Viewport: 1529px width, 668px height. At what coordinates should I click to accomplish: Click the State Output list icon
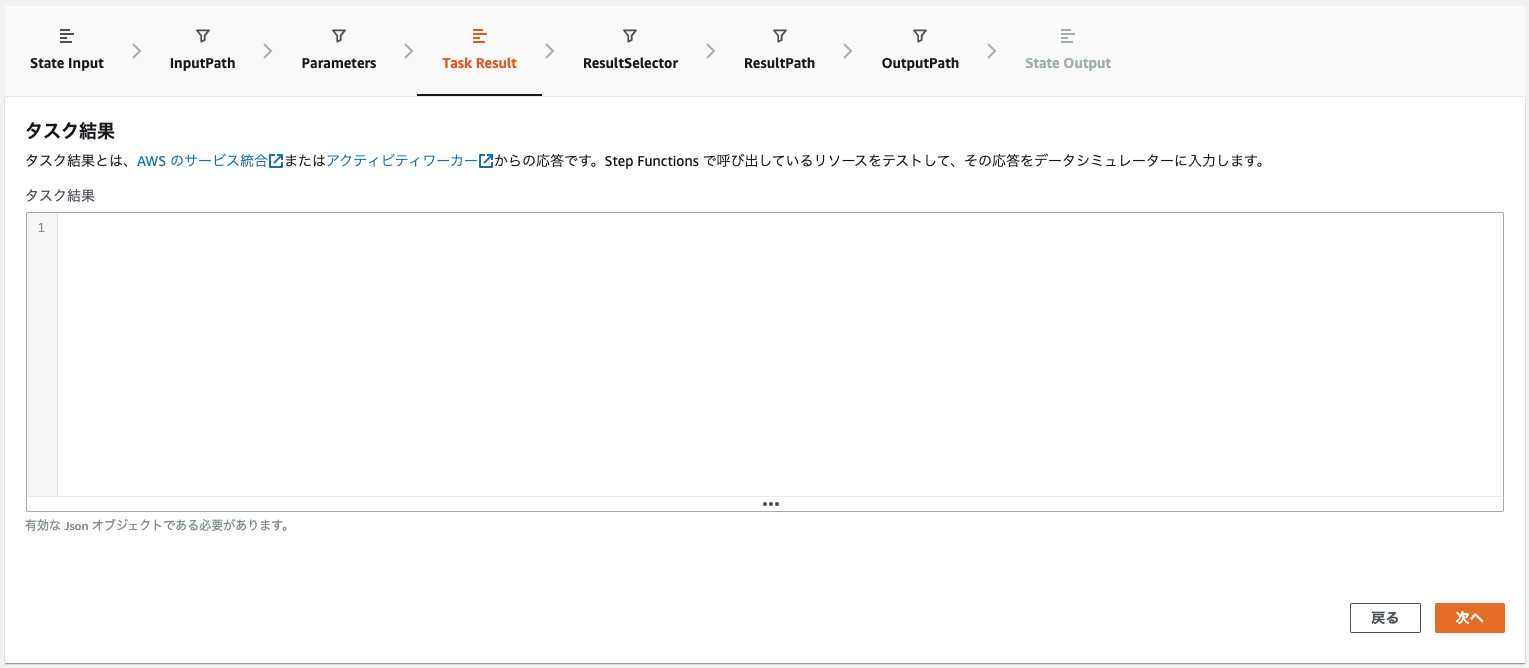(x=1067, y=35)
